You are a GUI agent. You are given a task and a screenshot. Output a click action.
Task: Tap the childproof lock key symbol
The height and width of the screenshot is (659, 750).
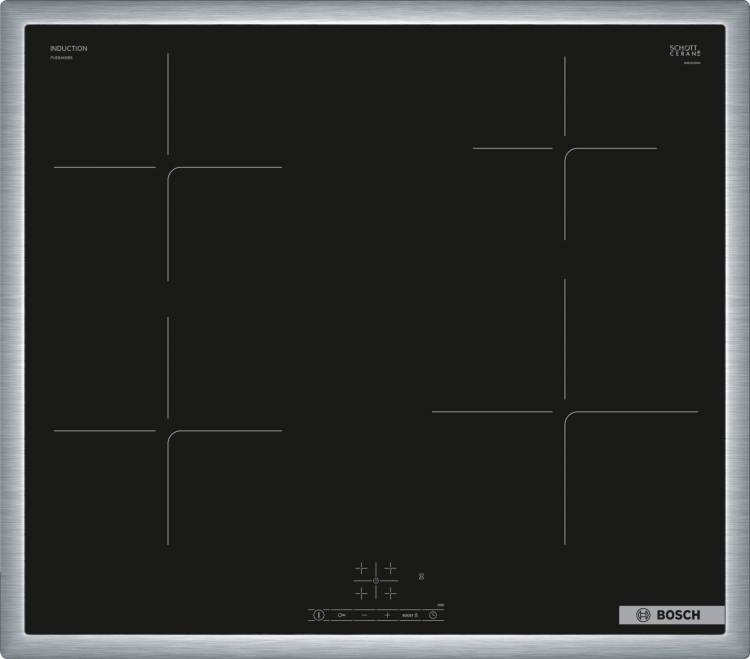[342, 615]
